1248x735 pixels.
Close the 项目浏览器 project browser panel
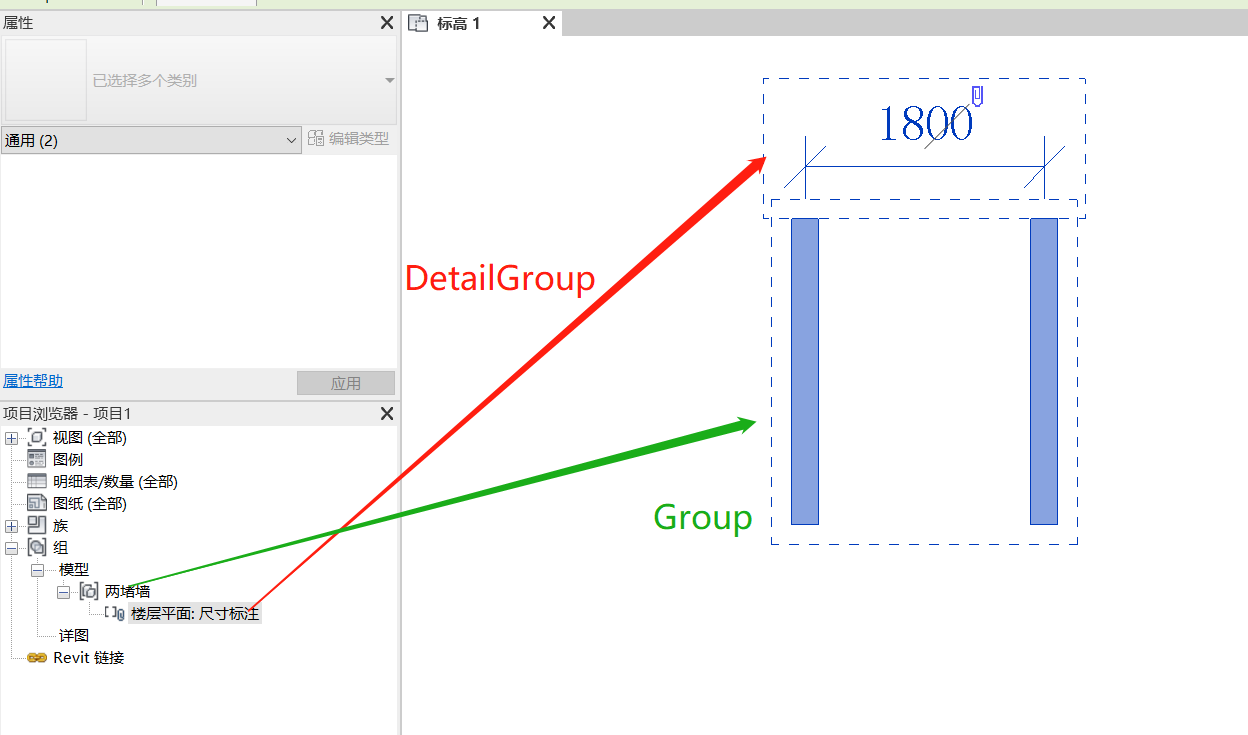click(x=387, y=413)
